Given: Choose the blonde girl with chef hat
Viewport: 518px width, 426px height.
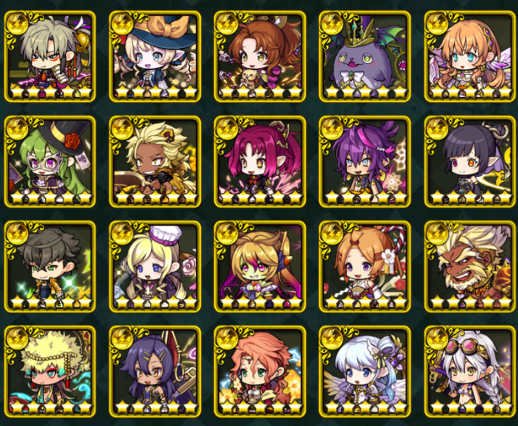Looking at the screenshot, I should pos(155,266).
